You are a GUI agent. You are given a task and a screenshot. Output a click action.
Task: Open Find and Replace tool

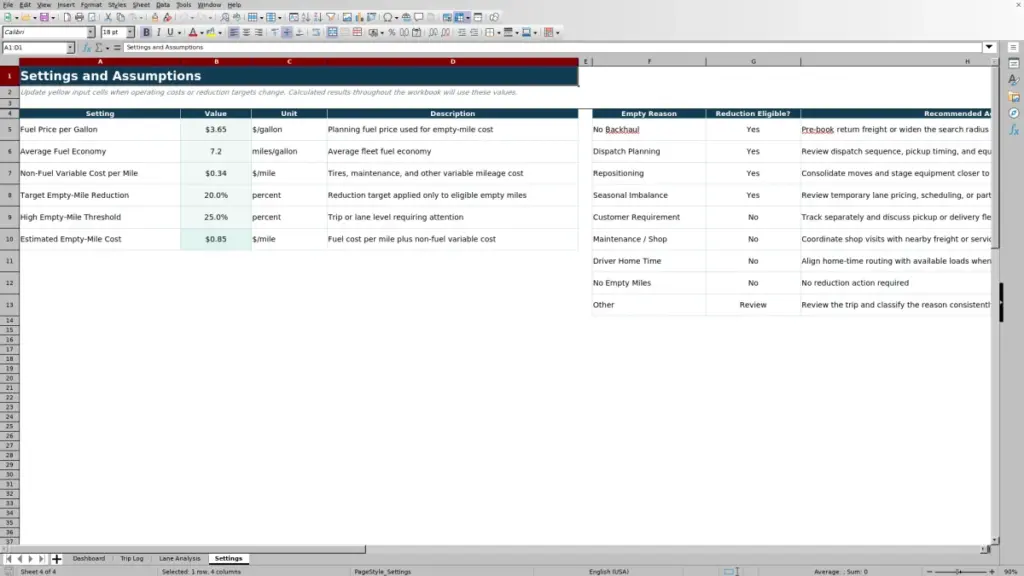(225, 17)
